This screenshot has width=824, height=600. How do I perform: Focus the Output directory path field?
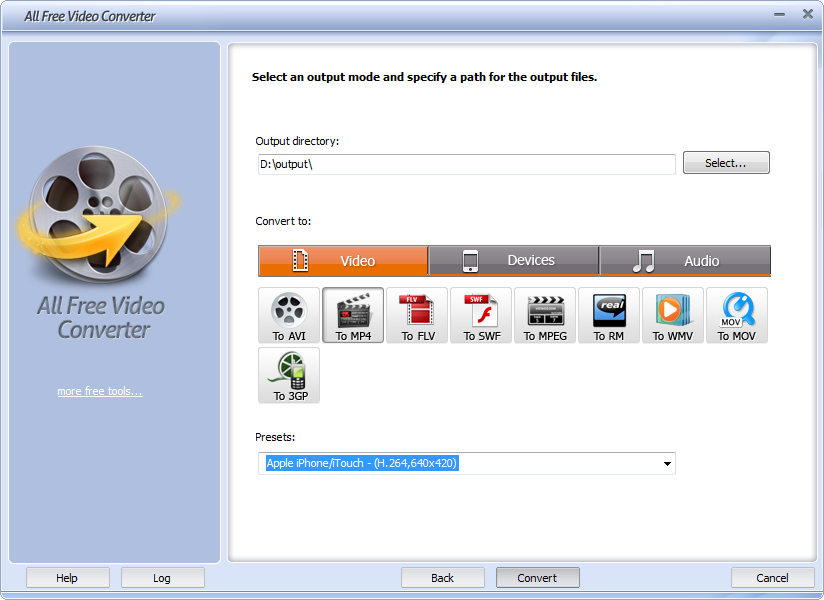click(x=467, y=164)
